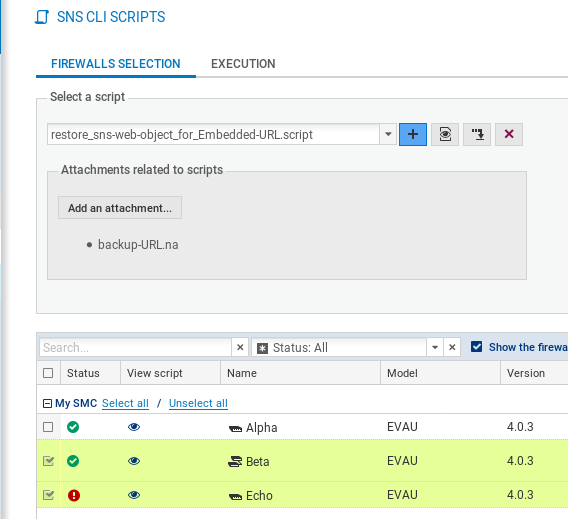Click the Search firewalls input field
568x519 pixels.
pyautogui.click(x=135, y=347)
